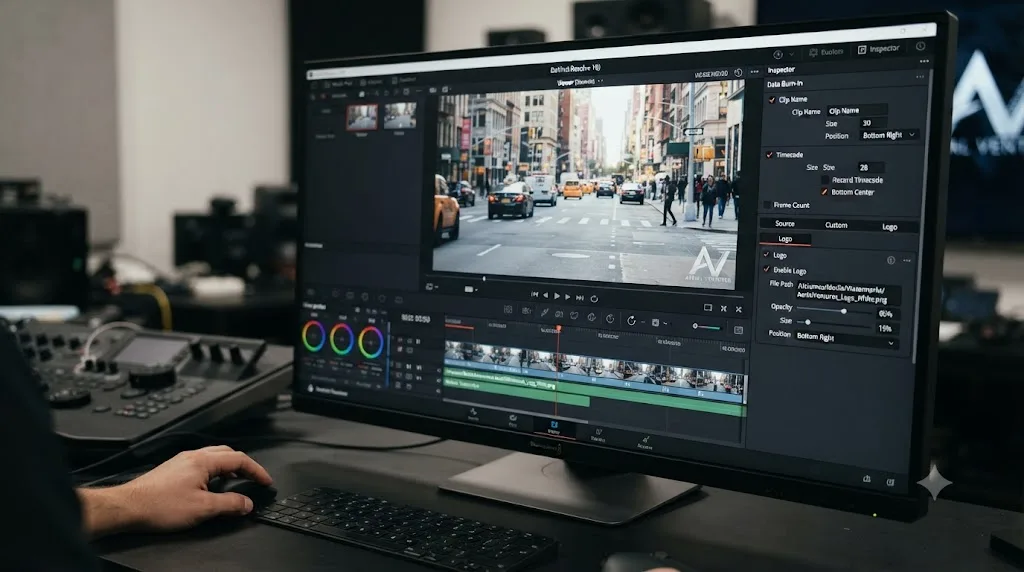Viewport: 1024px width, 572px height.
Task: Click the skip-to-end transport button
Action: [x=579, y=297]
